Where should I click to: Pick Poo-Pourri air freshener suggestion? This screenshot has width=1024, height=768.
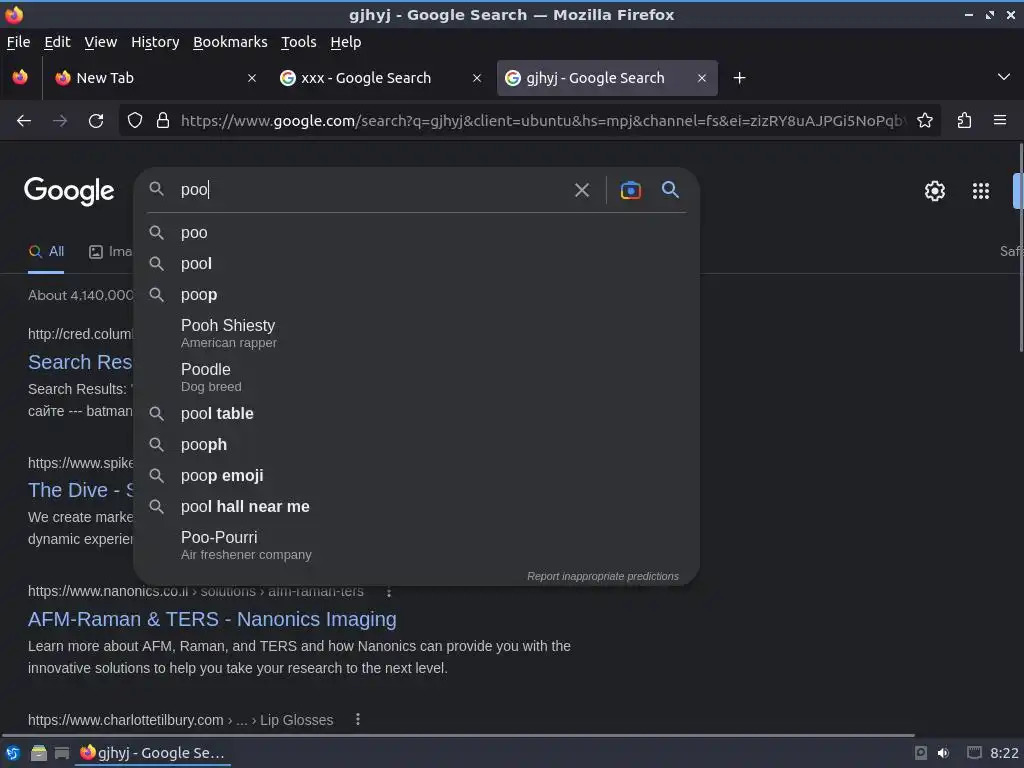click(416, 545)
